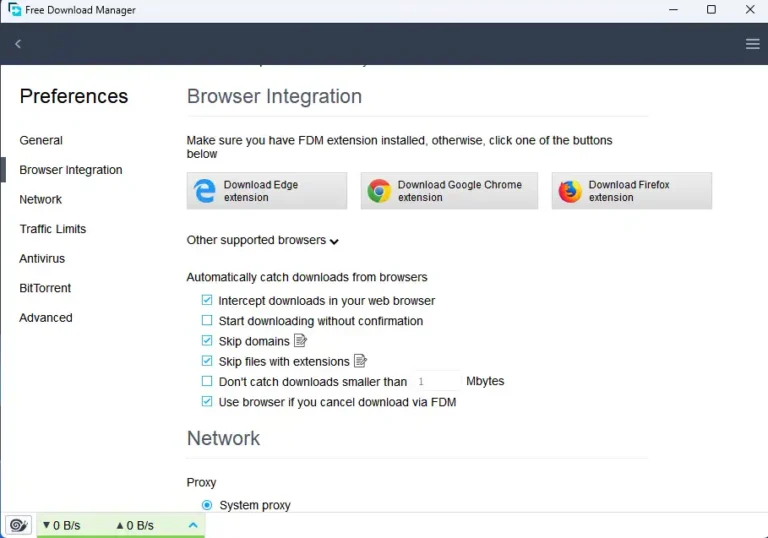Image resolution: width=768 pixels, height=538 pixels.
Task: Open Antivirus preferences
Action: point(42,259)
